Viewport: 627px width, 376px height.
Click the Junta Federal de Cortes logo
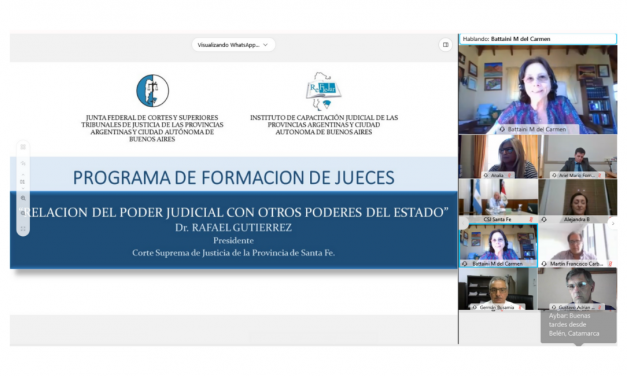point(152,90)
